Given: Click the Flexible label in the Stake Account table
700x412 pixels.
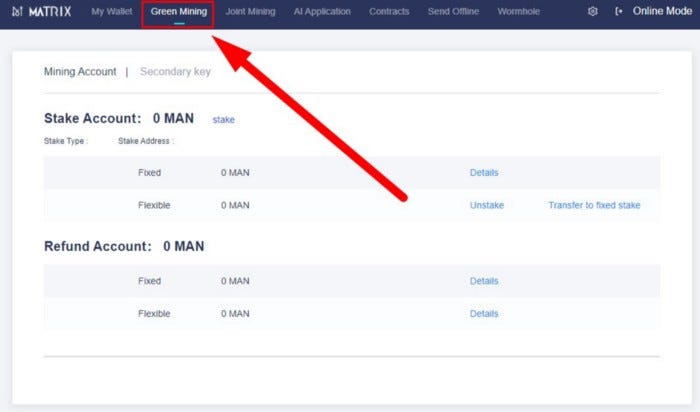Looking at the screenshot, I should [154, 205].
